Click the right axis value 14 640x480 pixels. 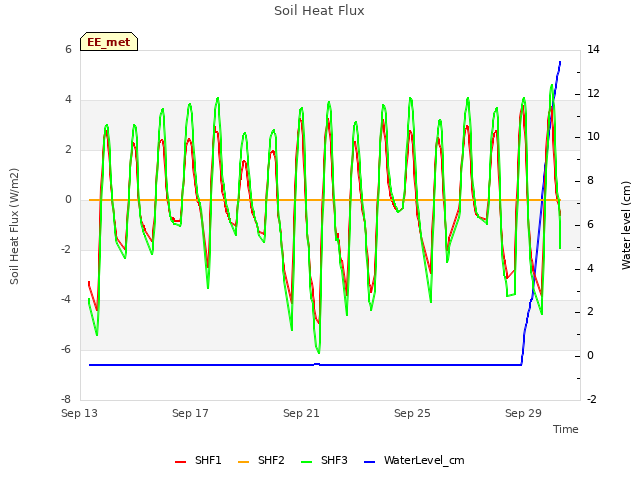pos(593,49)
